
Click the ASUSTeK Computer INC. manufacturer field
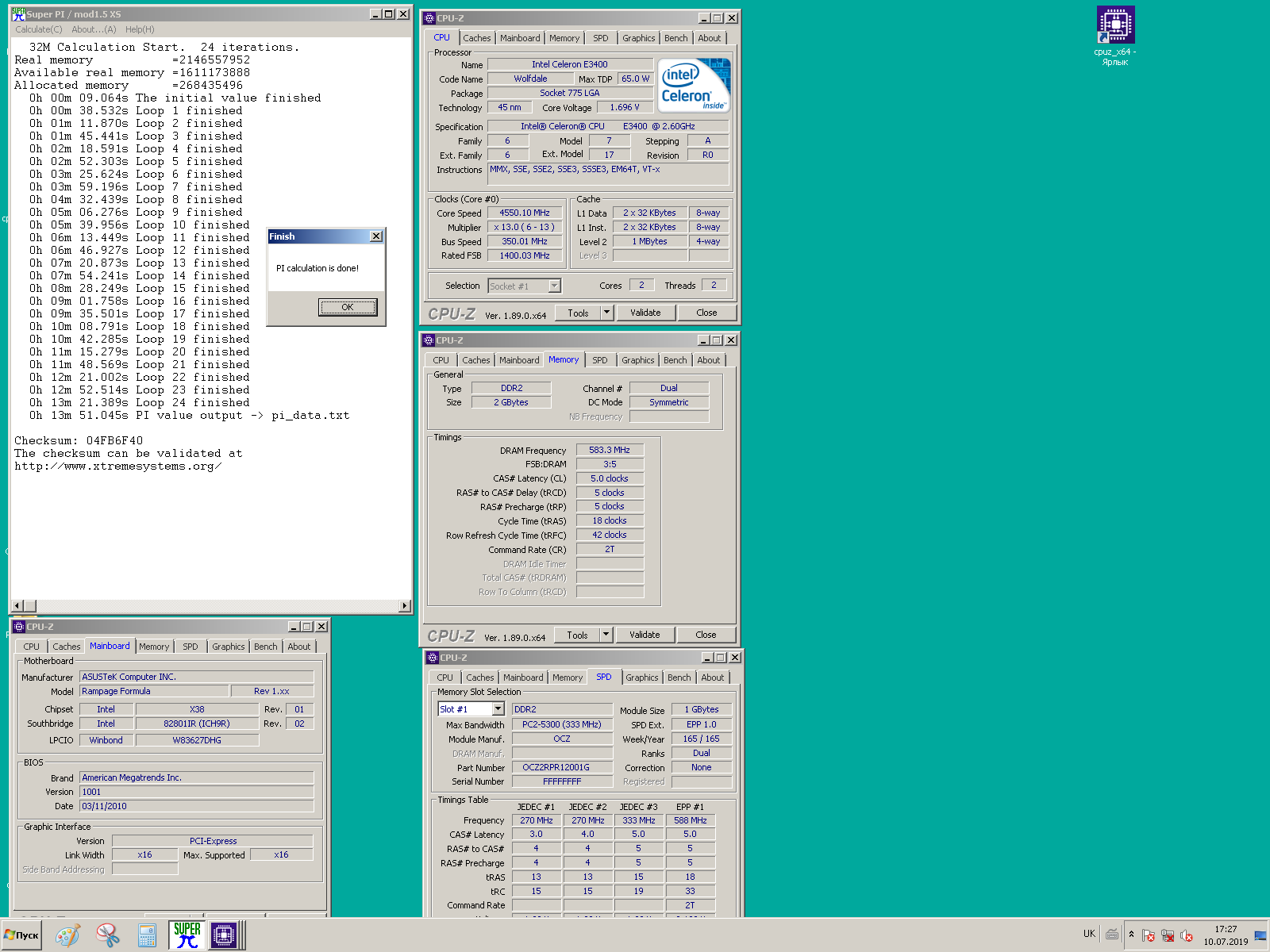click(197, 677)
